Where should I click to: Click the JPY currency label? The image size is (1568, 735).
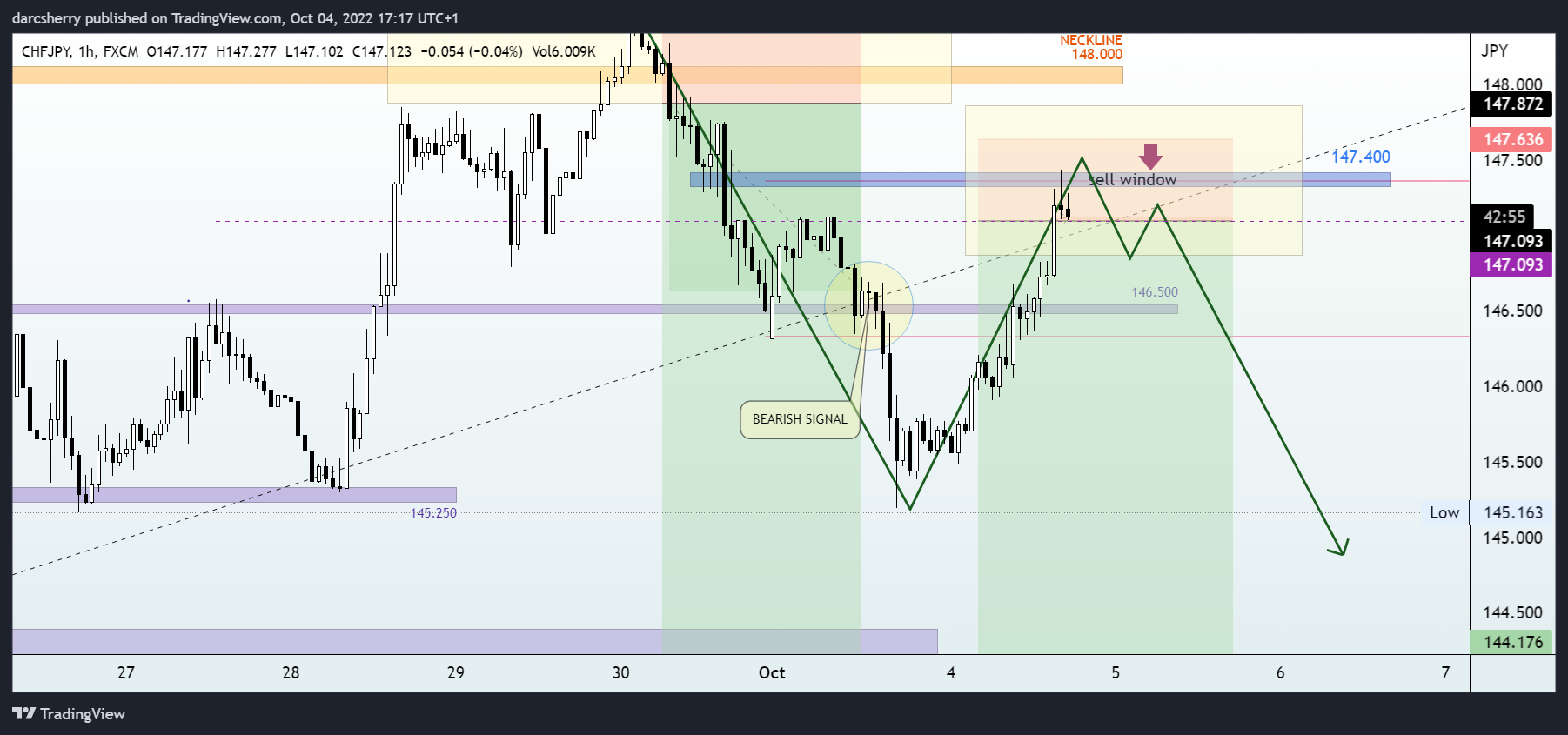click(1495, 50)
